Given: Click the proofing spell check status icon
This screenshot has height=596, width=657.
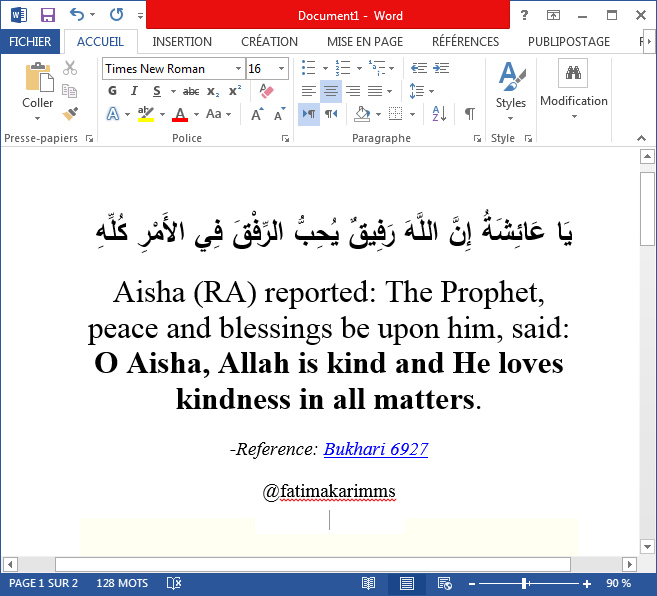Looking at the screenshot, I should tap(174, 583).
